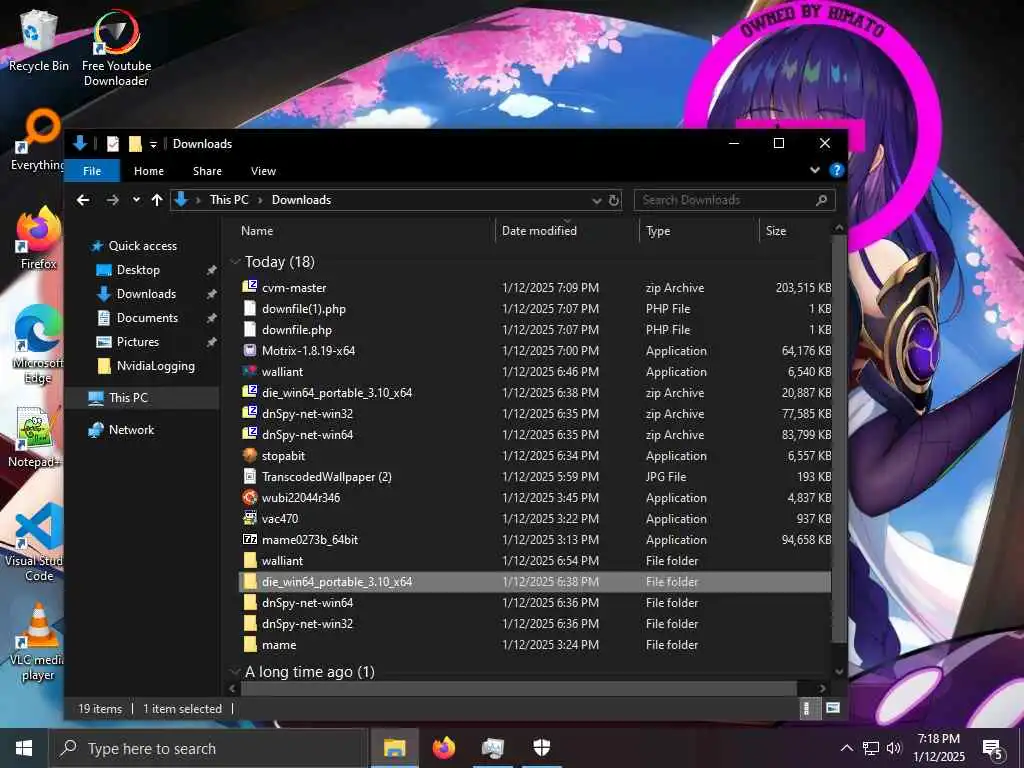Open the recent locations dropdown arrow

pos(136,200)
